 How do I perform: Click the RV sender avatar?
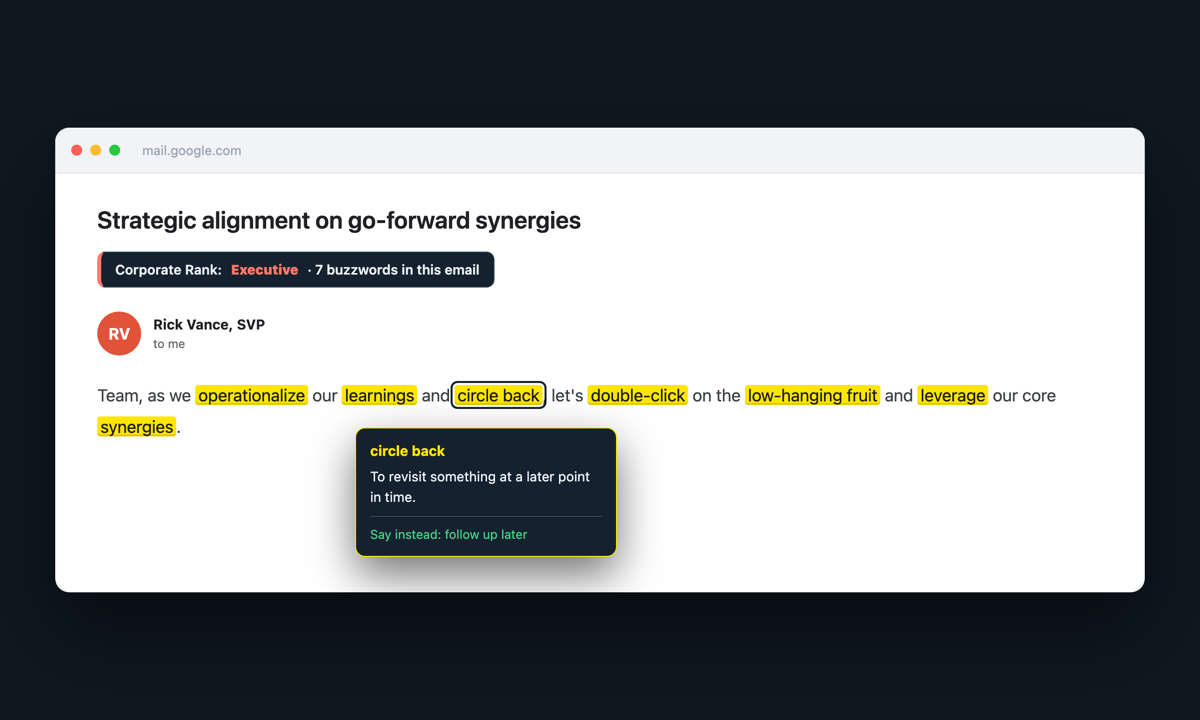coord(119,334)
